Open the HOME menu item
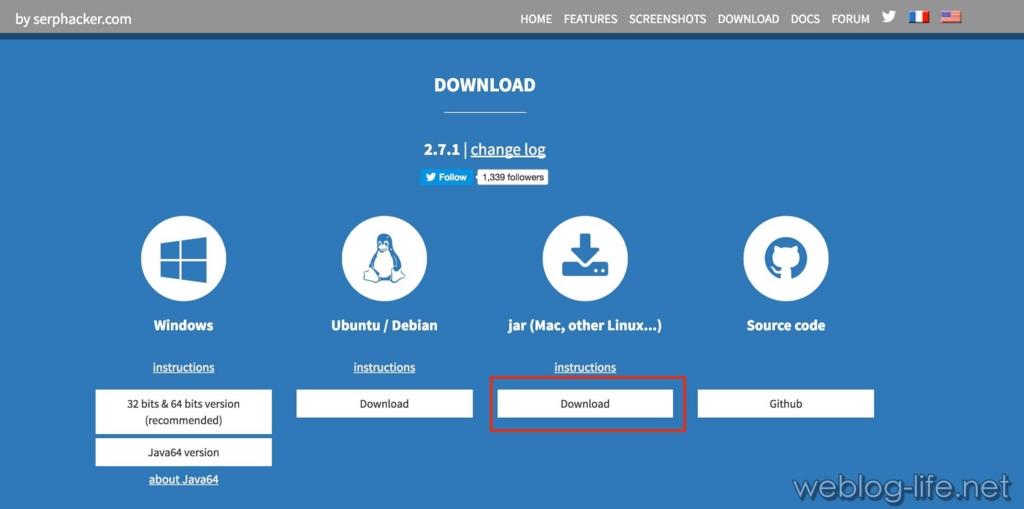 (536, 19)
